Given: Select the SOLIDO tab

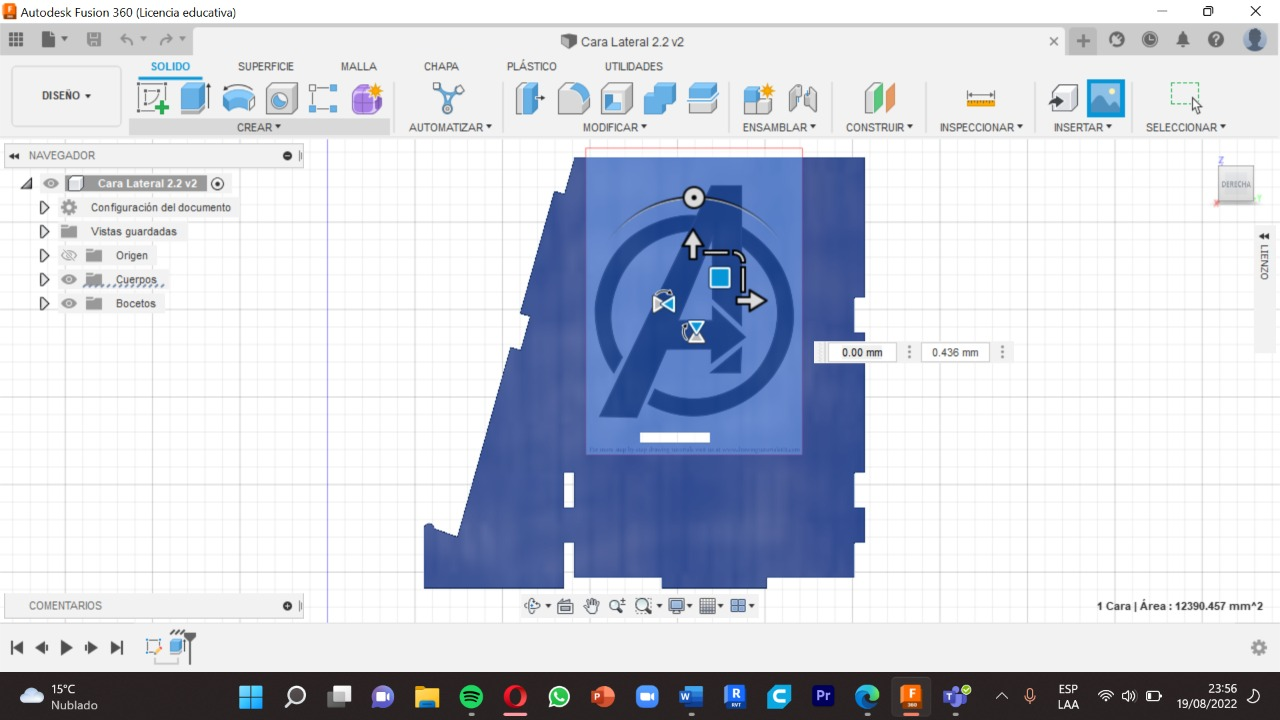Looking at the screenshot, I should tap(170, 66).
